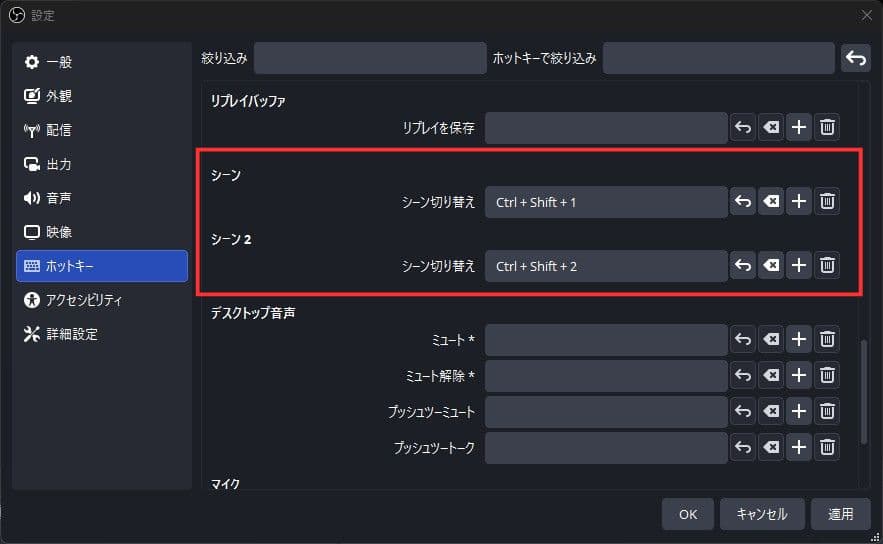Viewport: 883px width, 544px height.
Task: Remove the ミュート hotkey with trash icon
Action: click(827, 340)
